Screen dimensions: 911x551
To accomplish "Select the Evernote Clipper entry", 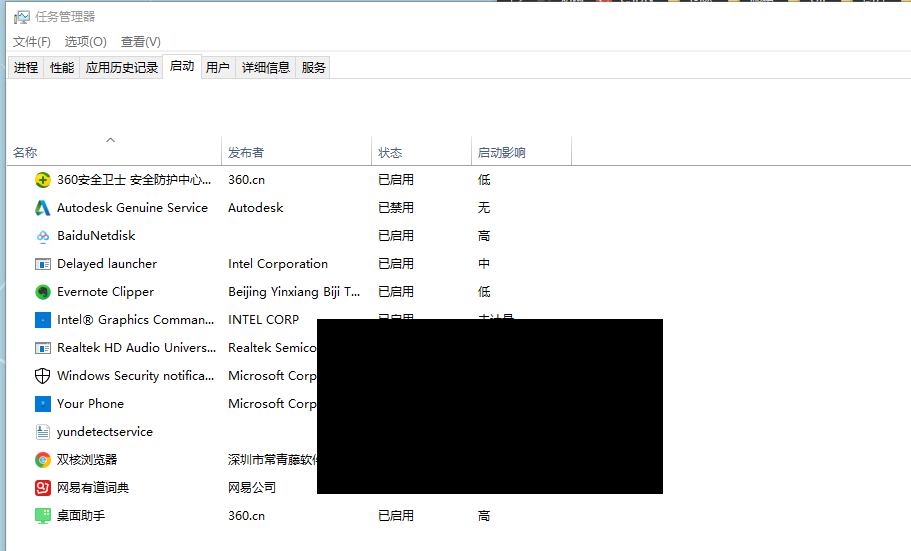I will coord(106,292).
